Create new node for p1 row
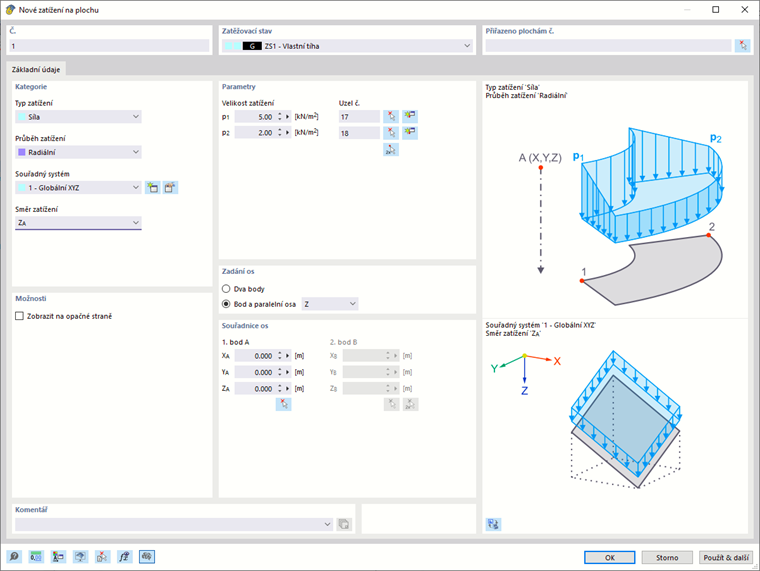760x571 pixels. tap(410, 116)
